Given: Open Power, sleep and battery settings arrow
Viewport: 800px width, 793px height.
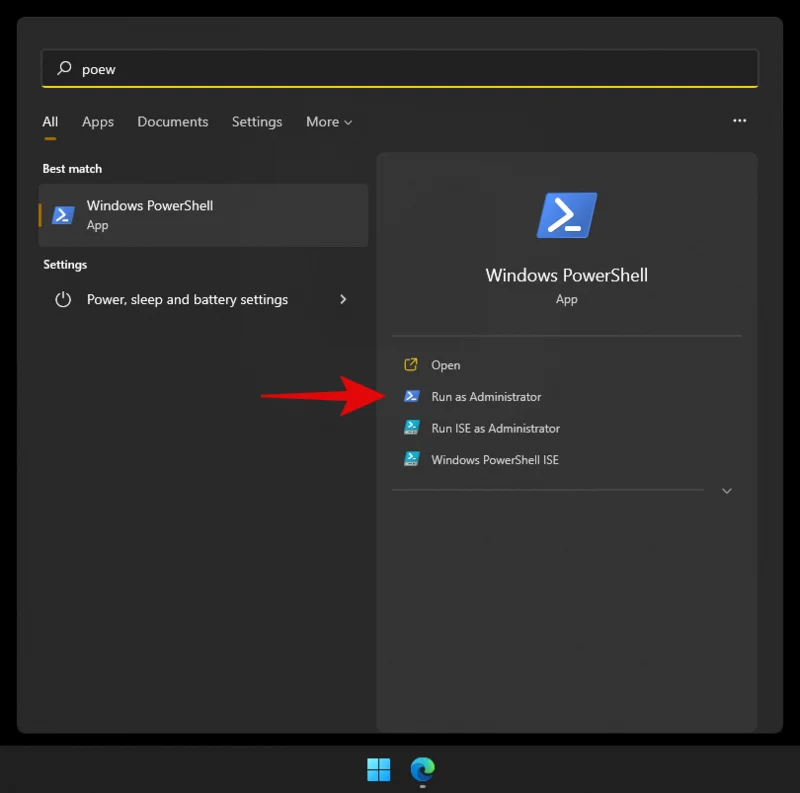Looking at the screenshot, I should pyautogui.click(x=343, y=299).
